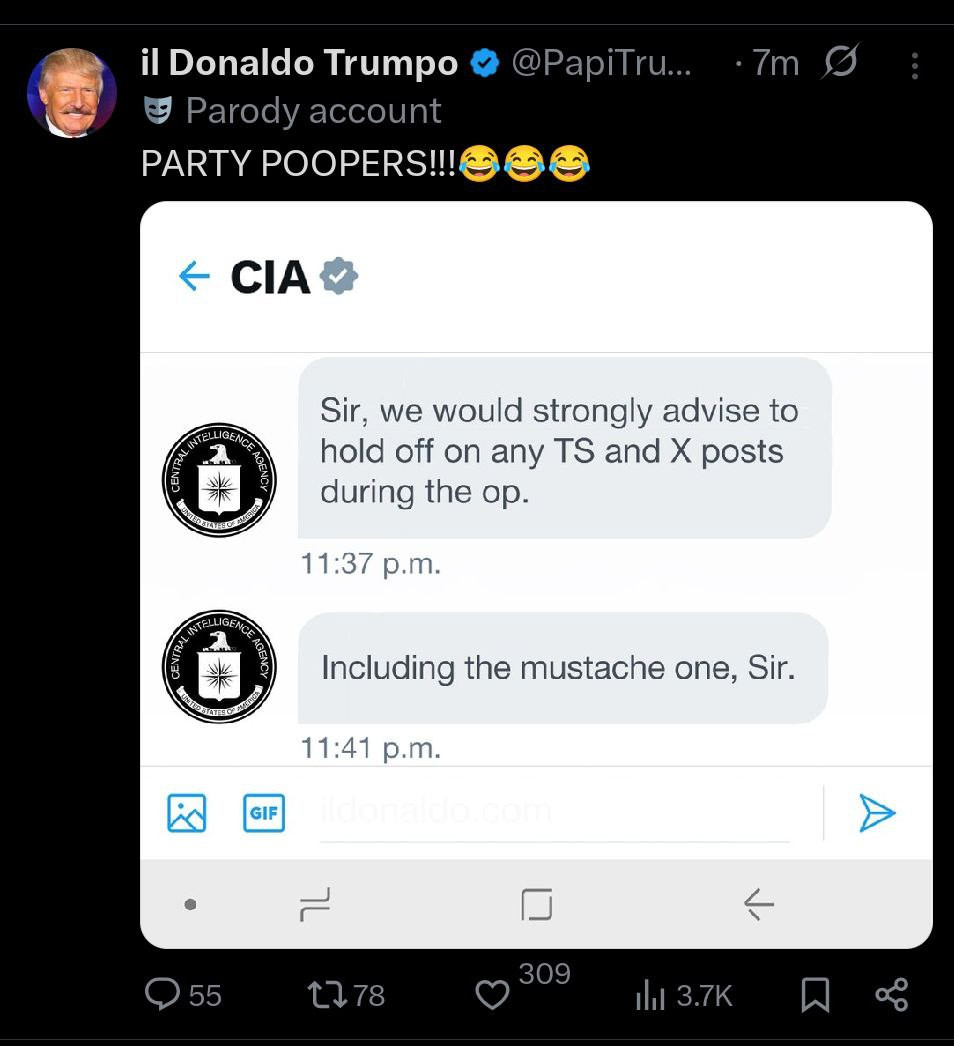Image resolution: width=954 pixels, height=1046 pixels.
Task: Open the GIF picker button
Action: pos(264,813)
